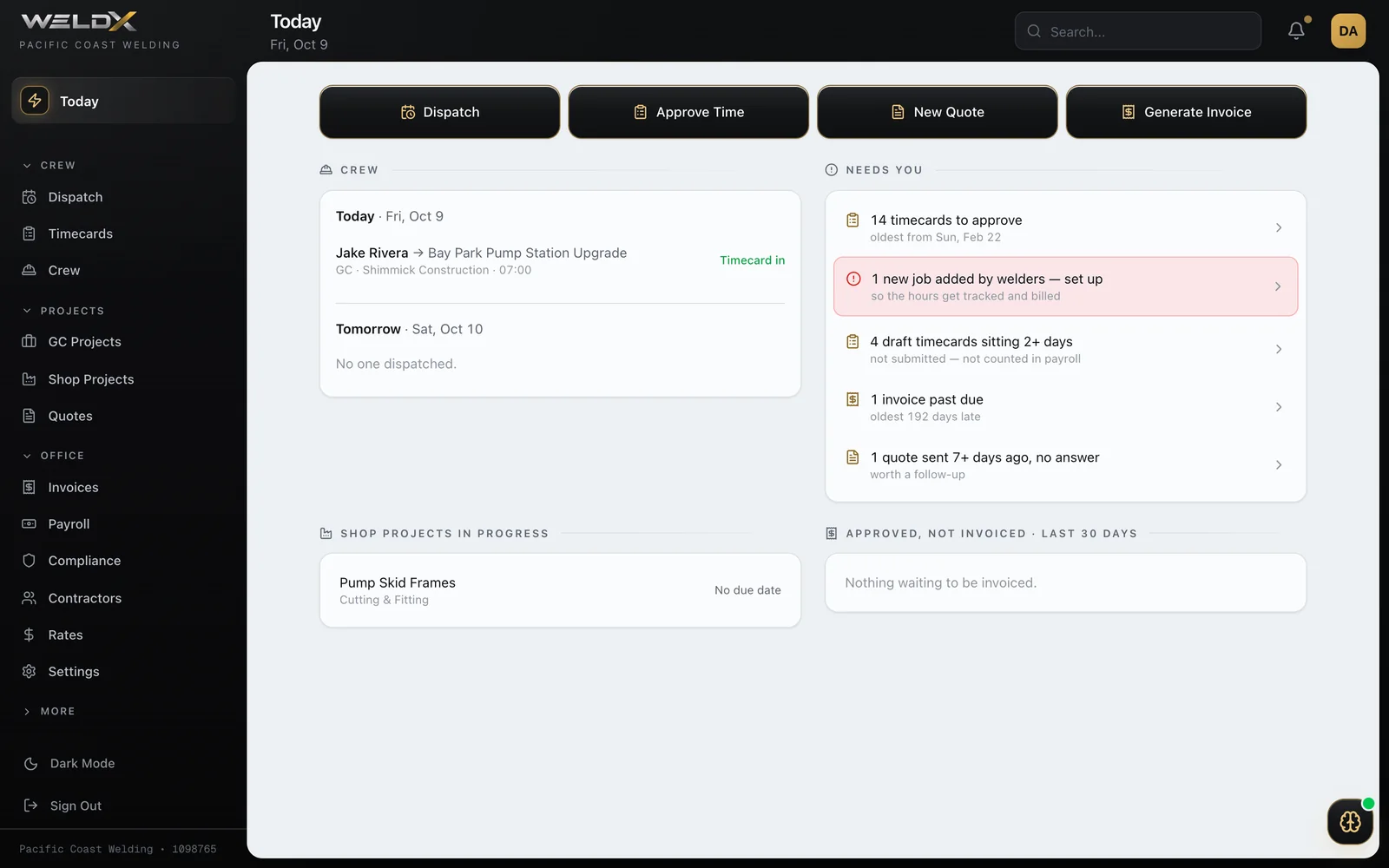
Task: Open chevron for 1 invoice past due
Action: (1279, 407)
